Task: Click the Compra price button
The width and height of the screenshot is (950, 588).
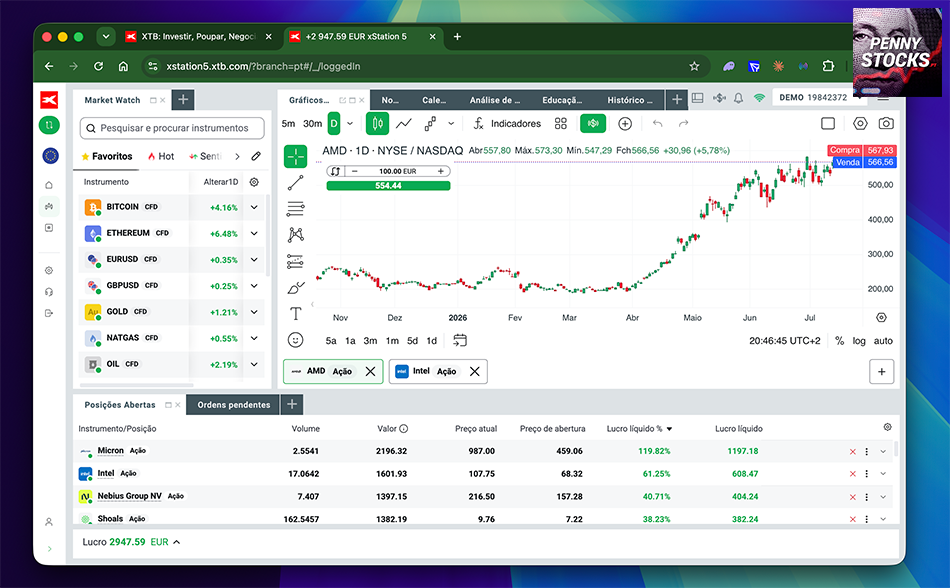Action: coord(862,150)
